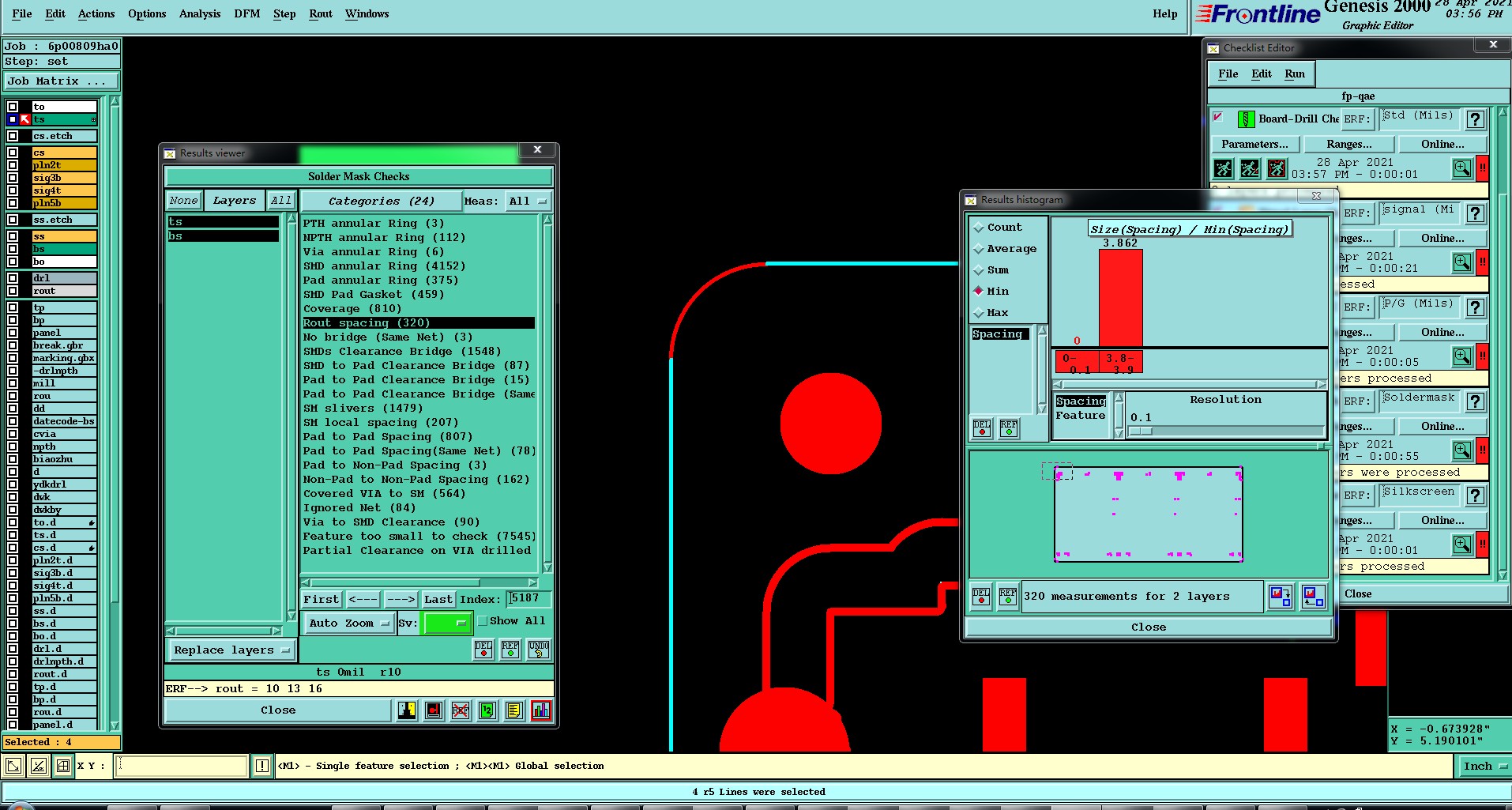Click the Last navigation button
This screenshot has width=1512, height=810.
[438, 600]
